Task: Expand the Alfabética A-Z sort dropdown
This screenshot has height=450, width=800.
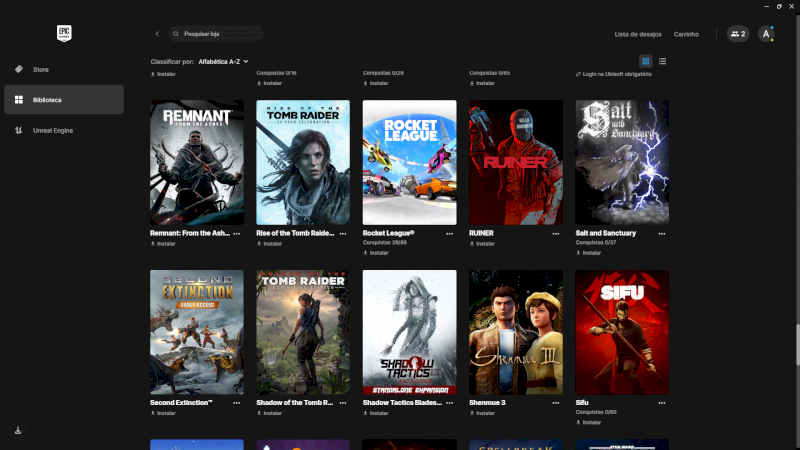Action: 223,61
